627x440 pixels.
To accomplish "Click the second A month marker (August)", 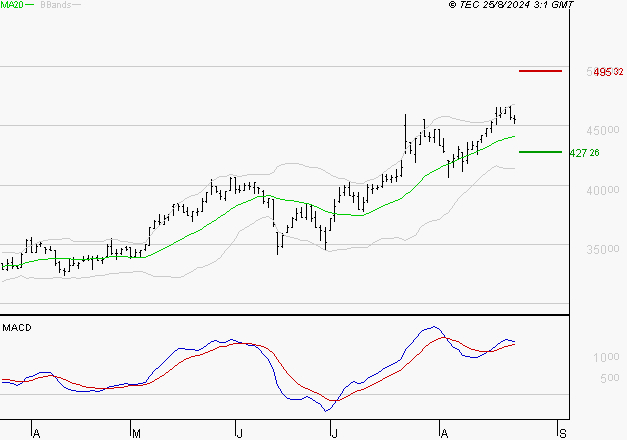I will click(444, 434).
